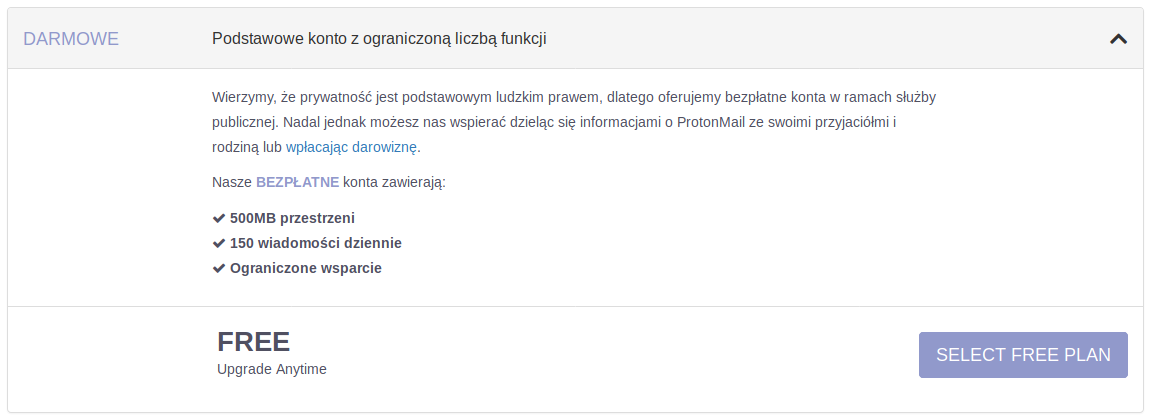The image size is (1156, 420).
Task: Click the "Upgrade Anytime" subtitle text
Action: (272, 369)
